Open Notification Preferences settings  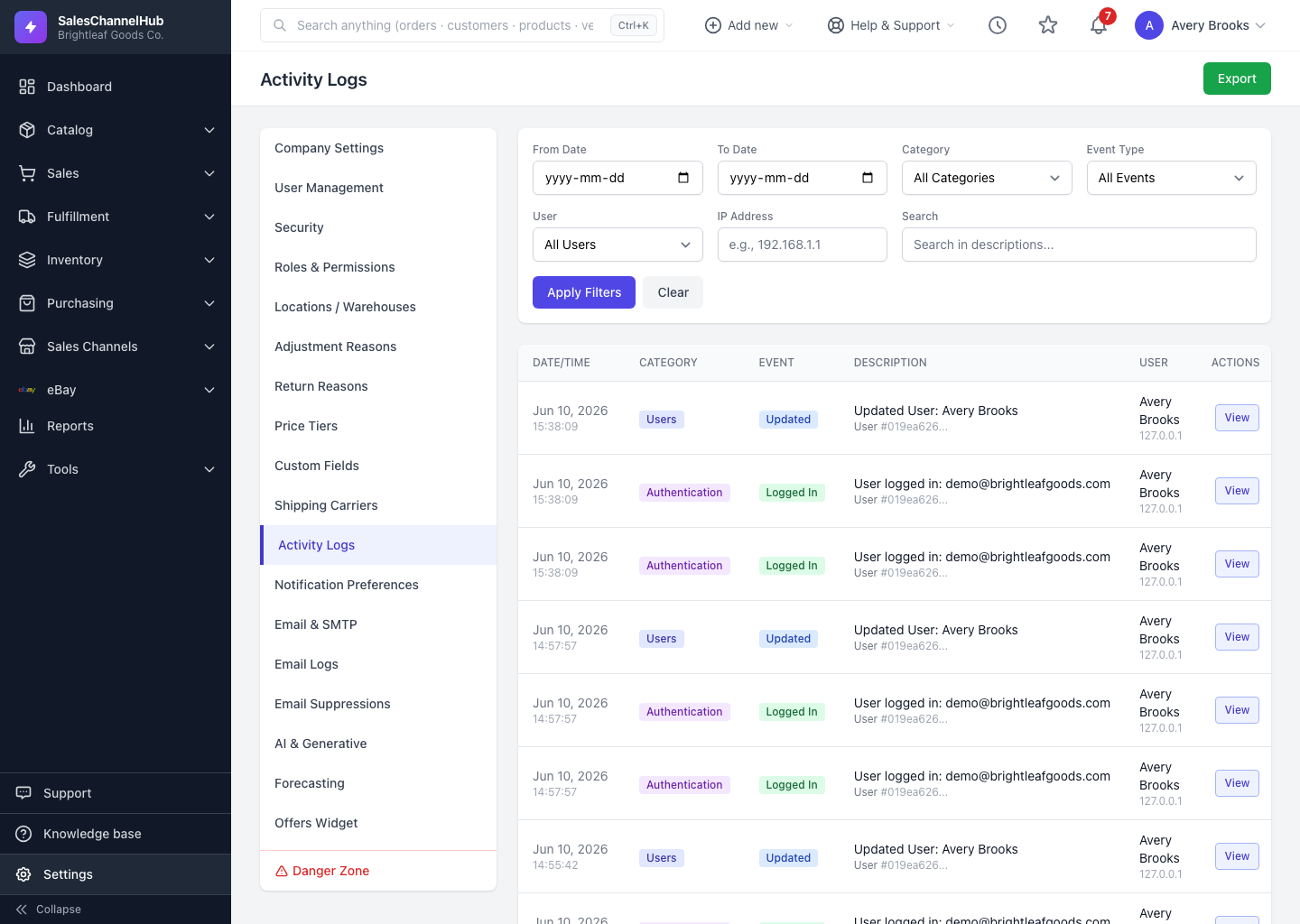[x=378, y=585]
